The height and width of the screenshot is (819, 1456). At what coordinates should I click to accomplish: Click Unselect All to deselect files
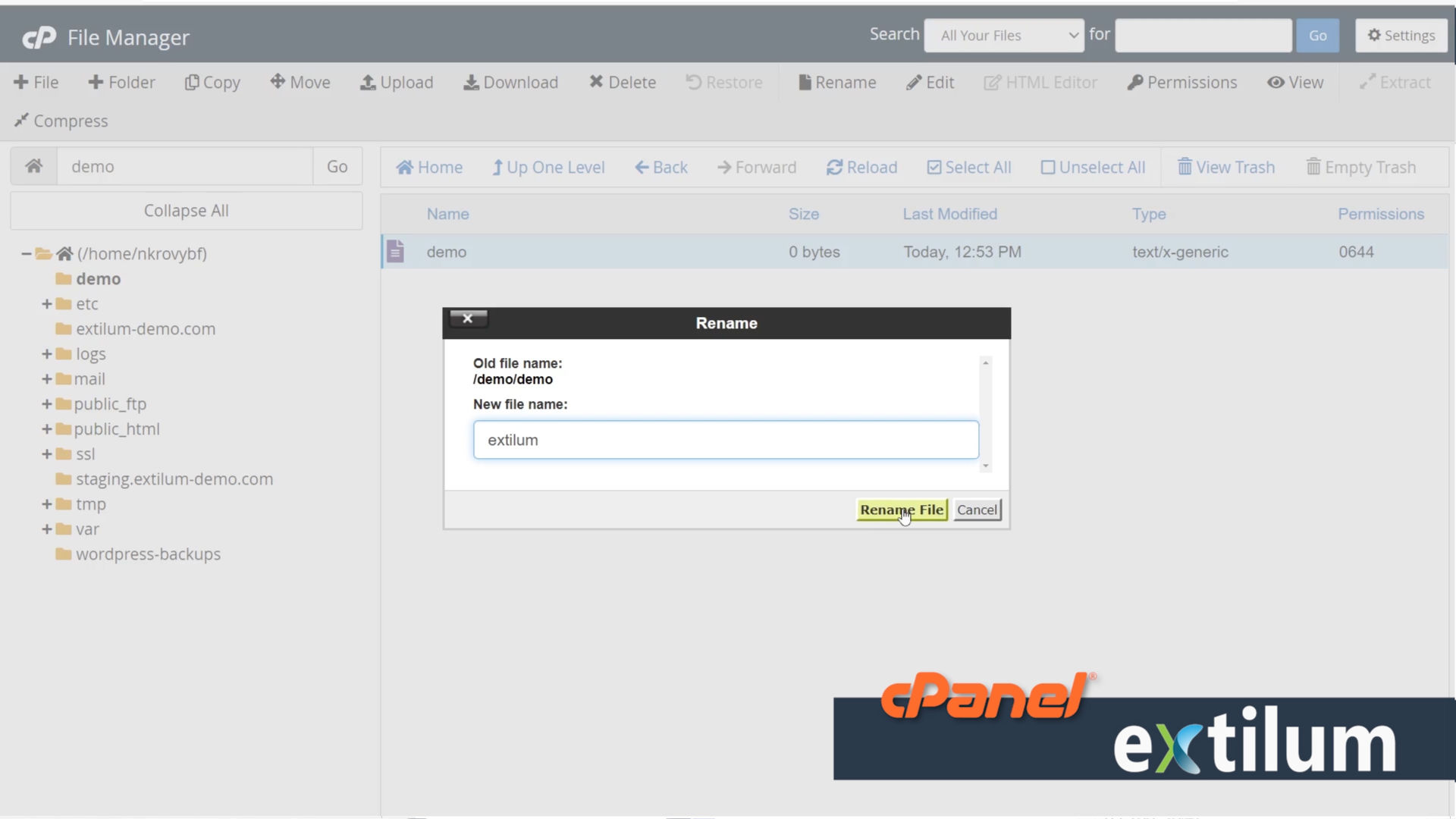point(1093,167)
